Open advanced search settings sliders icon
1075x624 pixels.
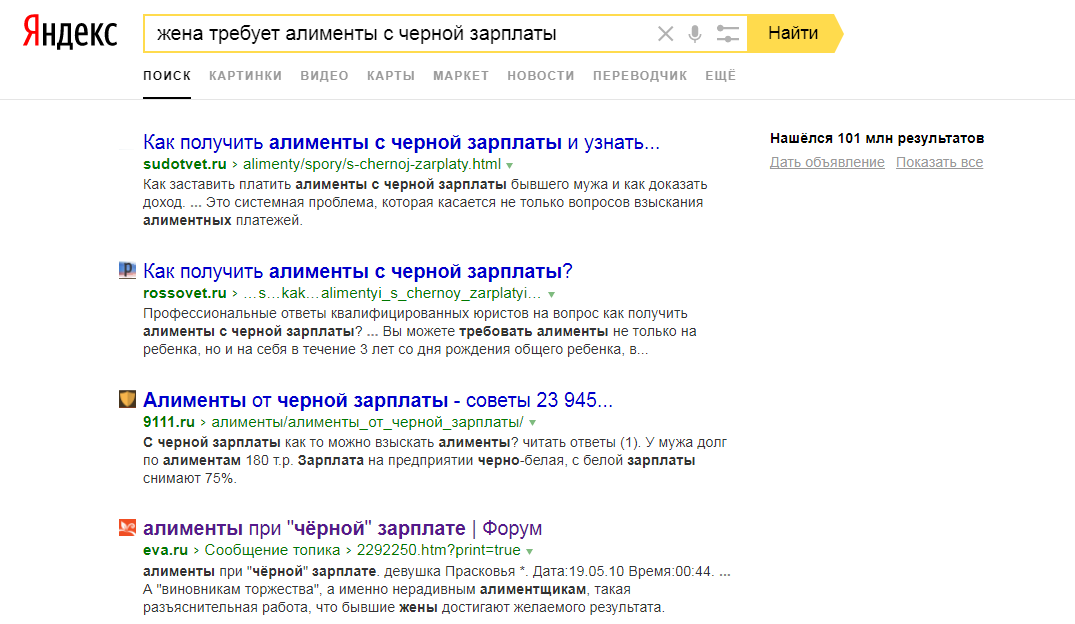coord(727,34)
